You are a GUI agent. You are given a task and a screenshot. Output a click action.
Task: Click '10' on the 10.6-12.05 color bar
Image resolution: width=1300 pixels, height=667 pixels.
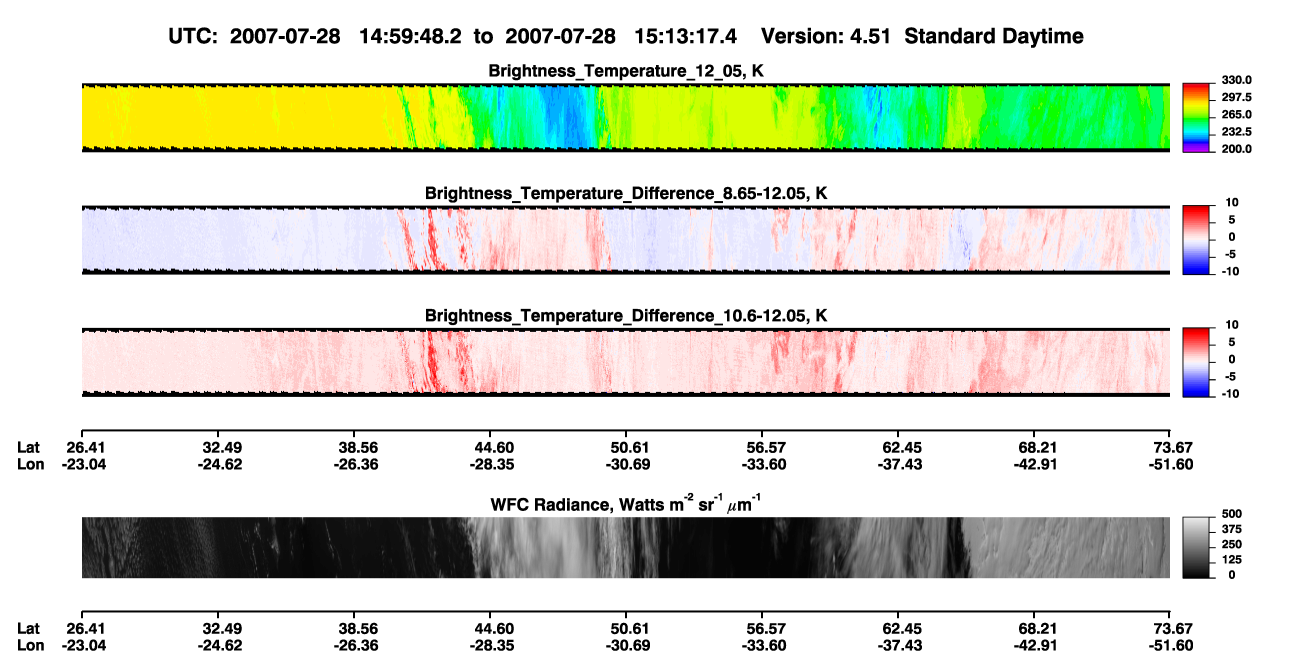tap(1232, 325)
